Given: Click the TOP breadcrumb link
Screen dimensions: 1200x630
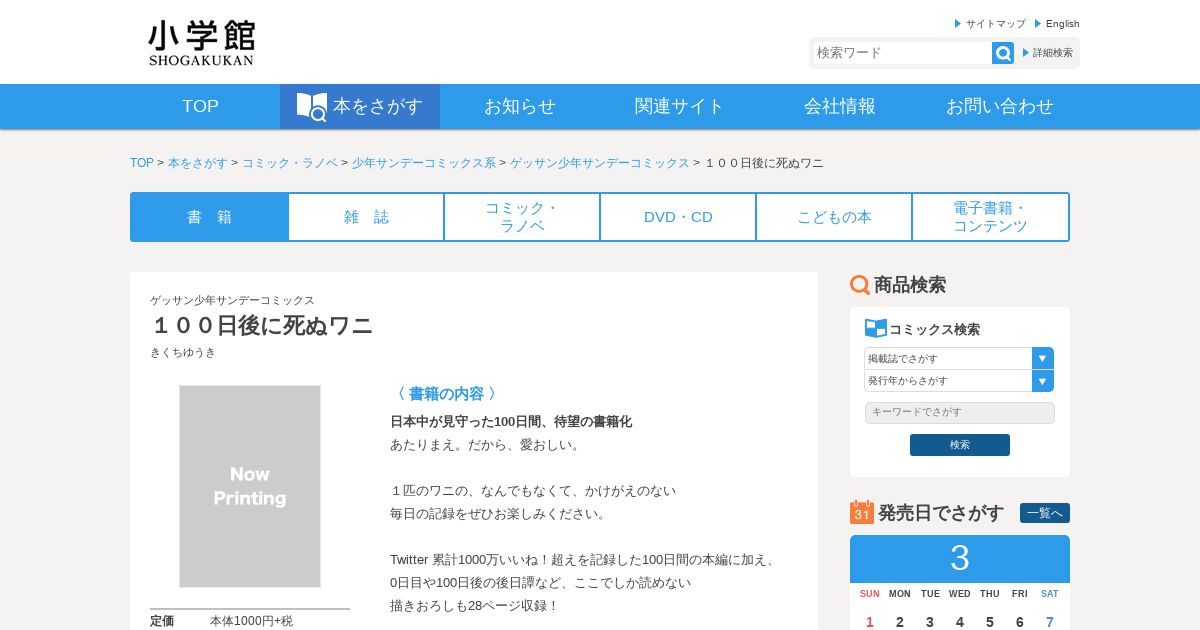Looking at the screenshot, I should [142, 163].
